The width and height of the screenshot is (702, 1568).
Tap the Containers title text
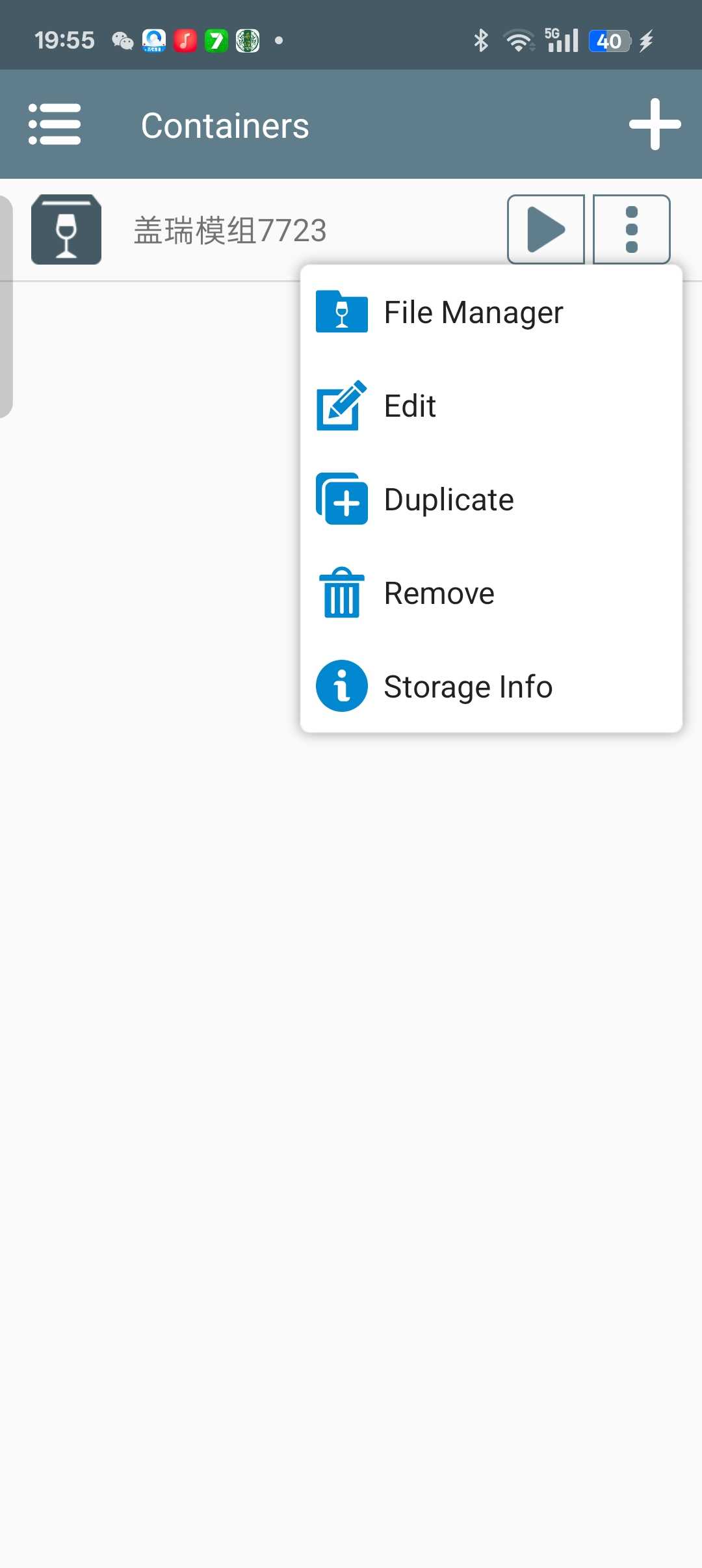click(x=225, y=125)
